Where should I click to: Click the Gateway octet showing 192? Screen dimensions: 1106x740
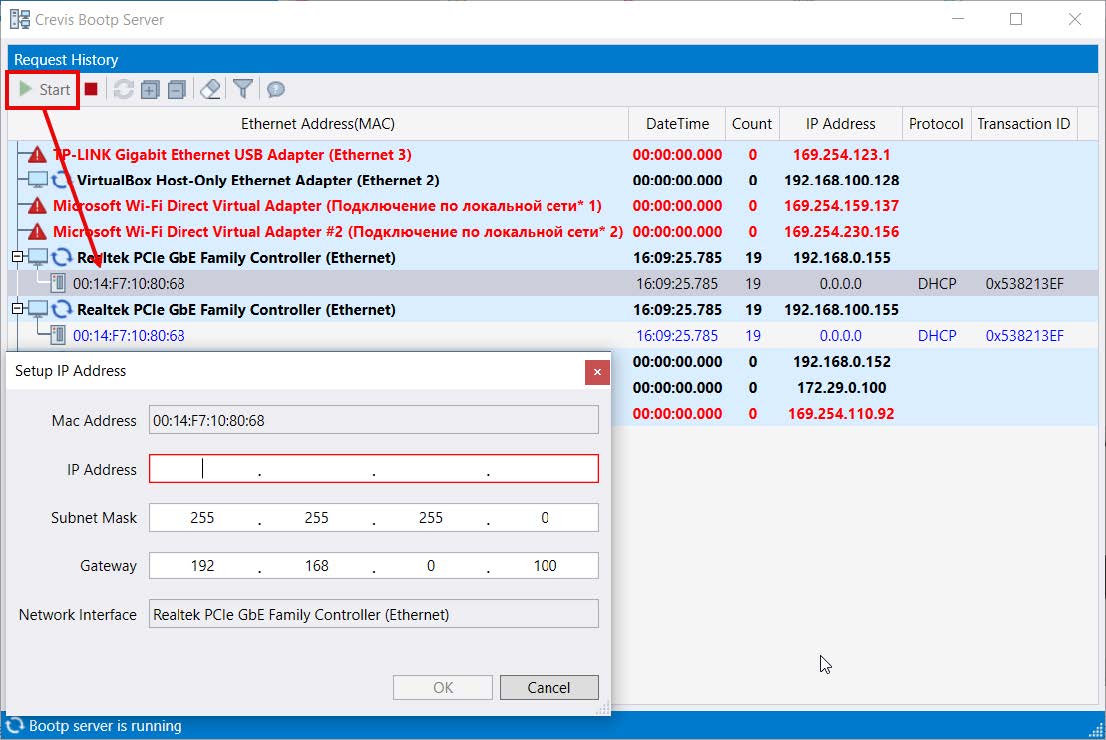click(202, 566)
